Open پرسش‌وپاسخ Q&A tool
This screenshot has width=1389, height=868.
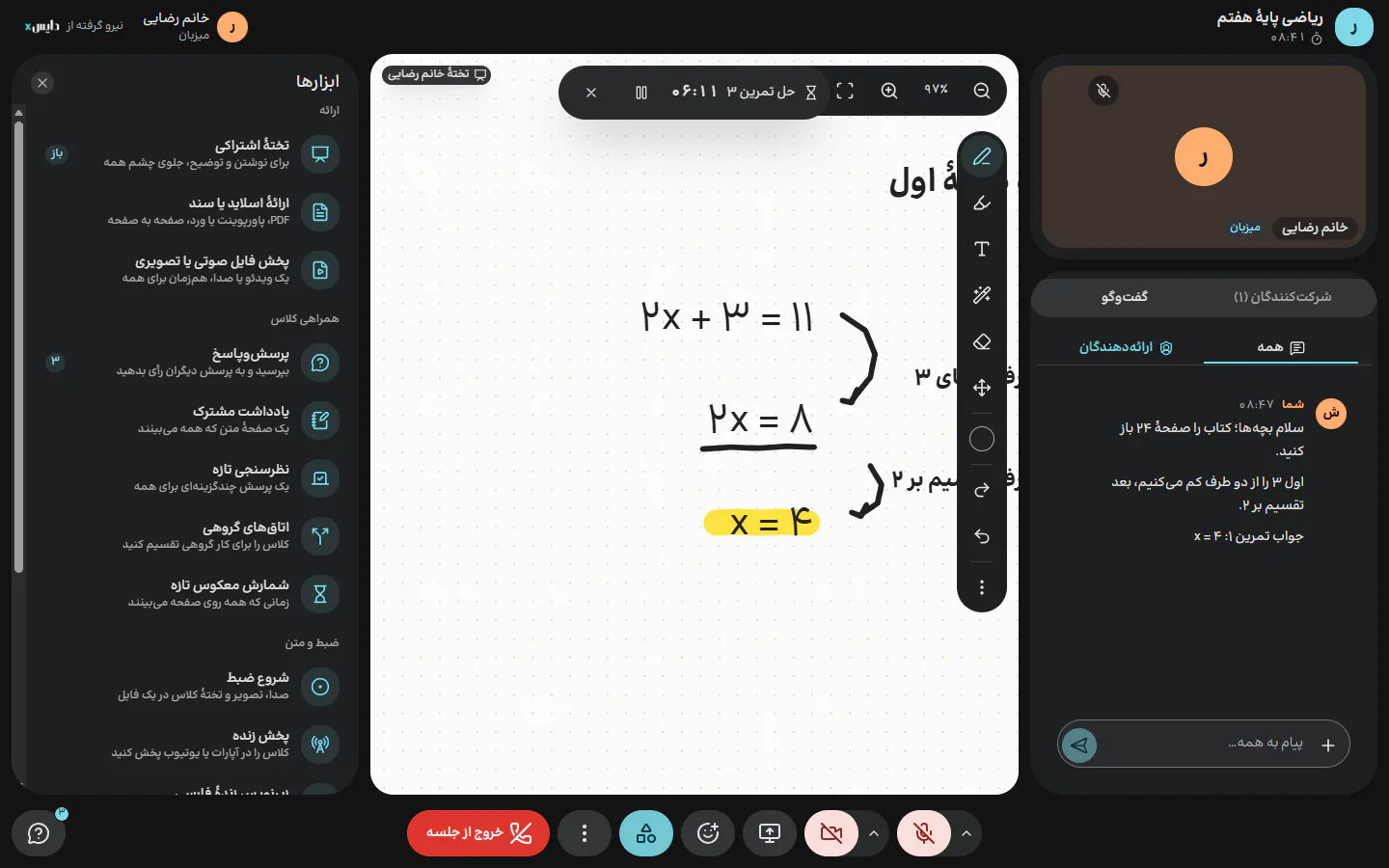pos(183,363)
